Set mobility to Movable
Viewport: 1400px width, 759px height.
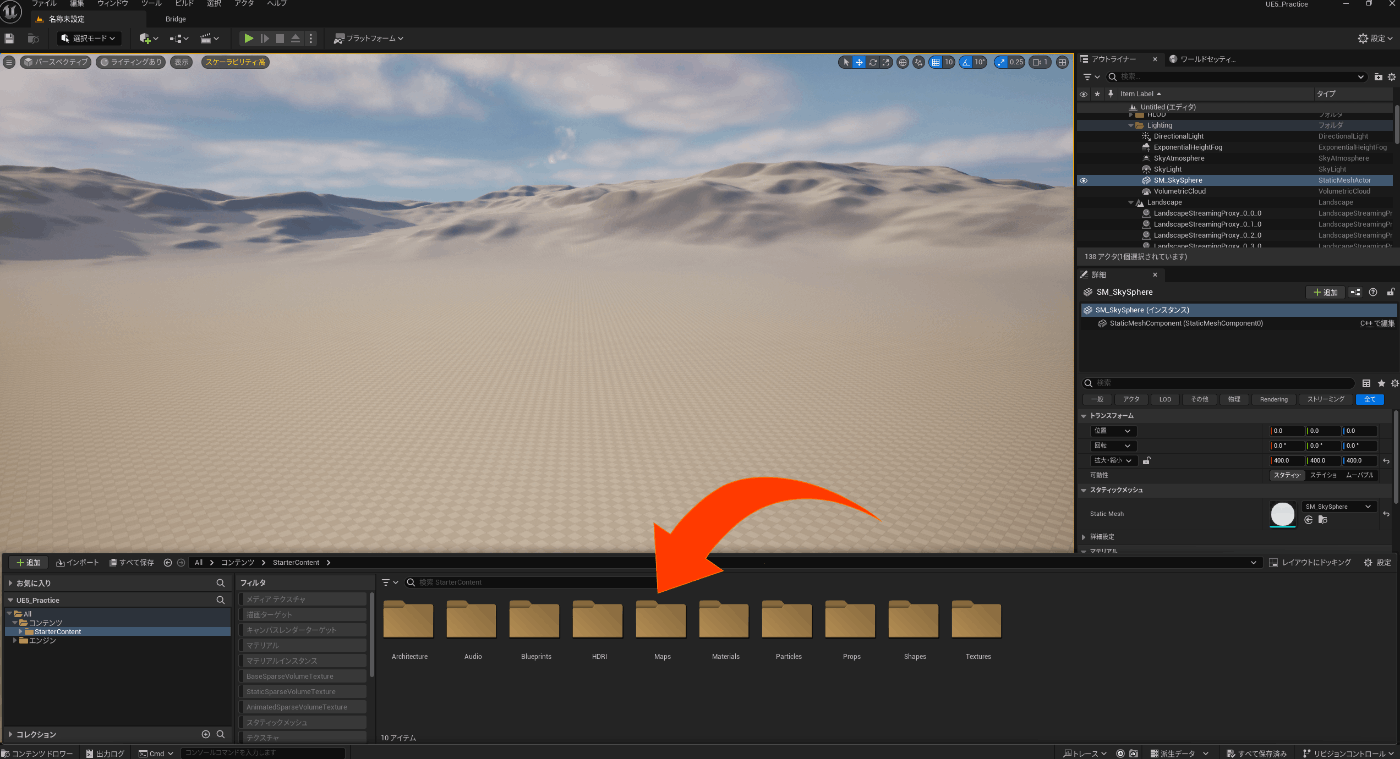pyautogui.click(x=1359, y=475)
